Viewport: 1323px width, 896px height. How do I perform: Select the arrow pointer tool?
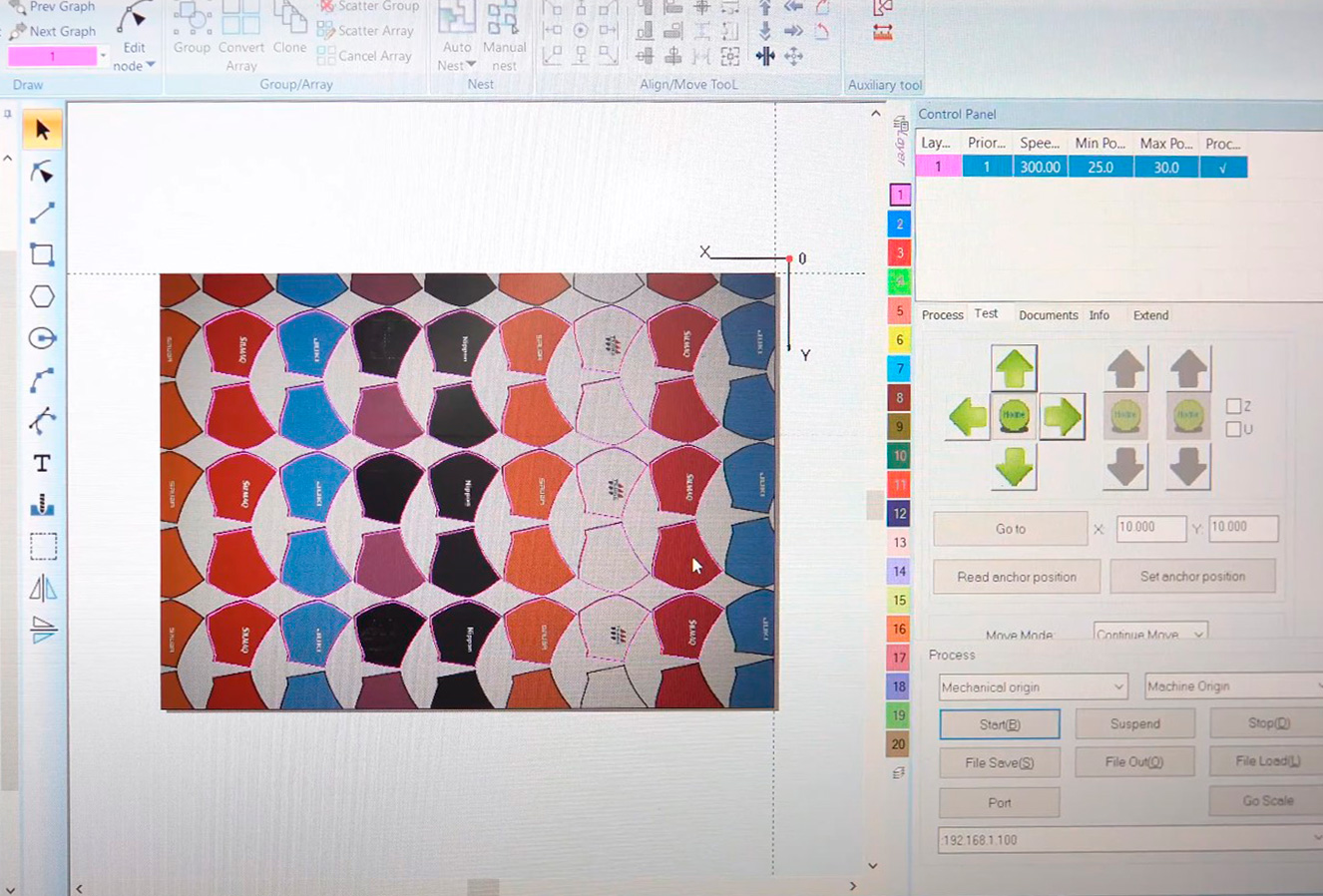click(42, 130)
